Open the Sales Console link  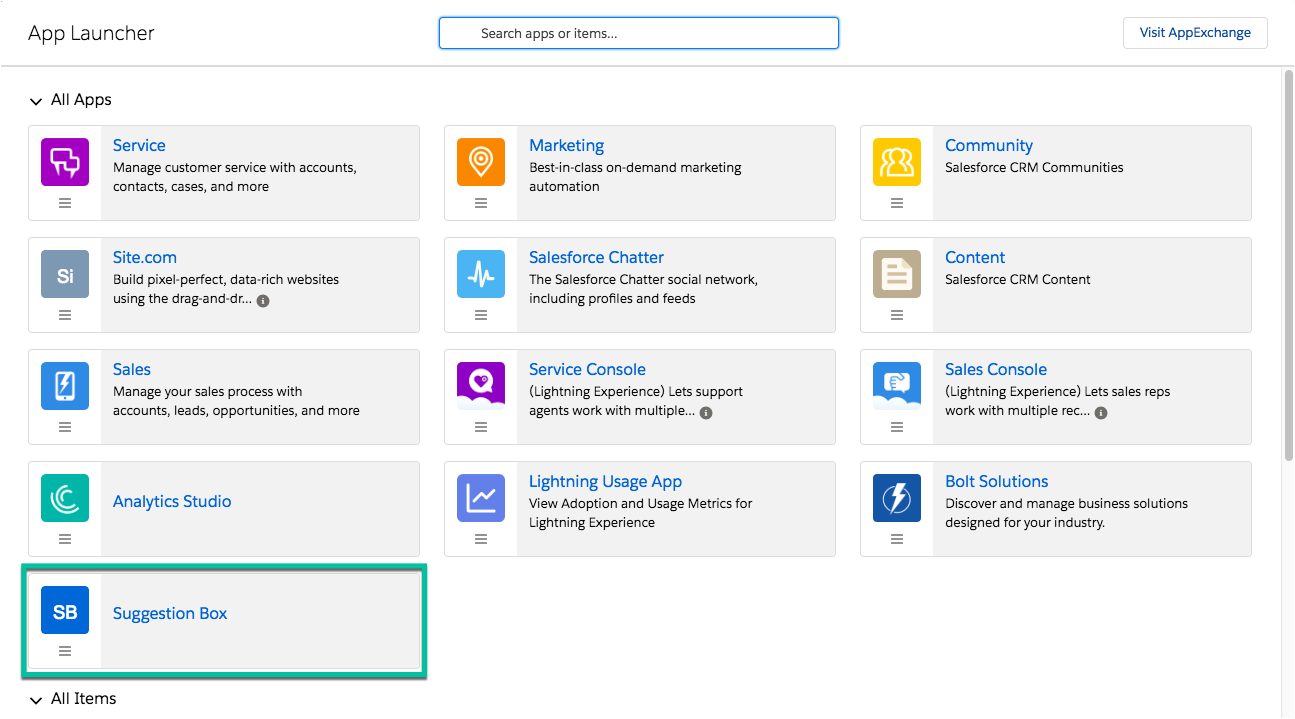pos(996,369)
